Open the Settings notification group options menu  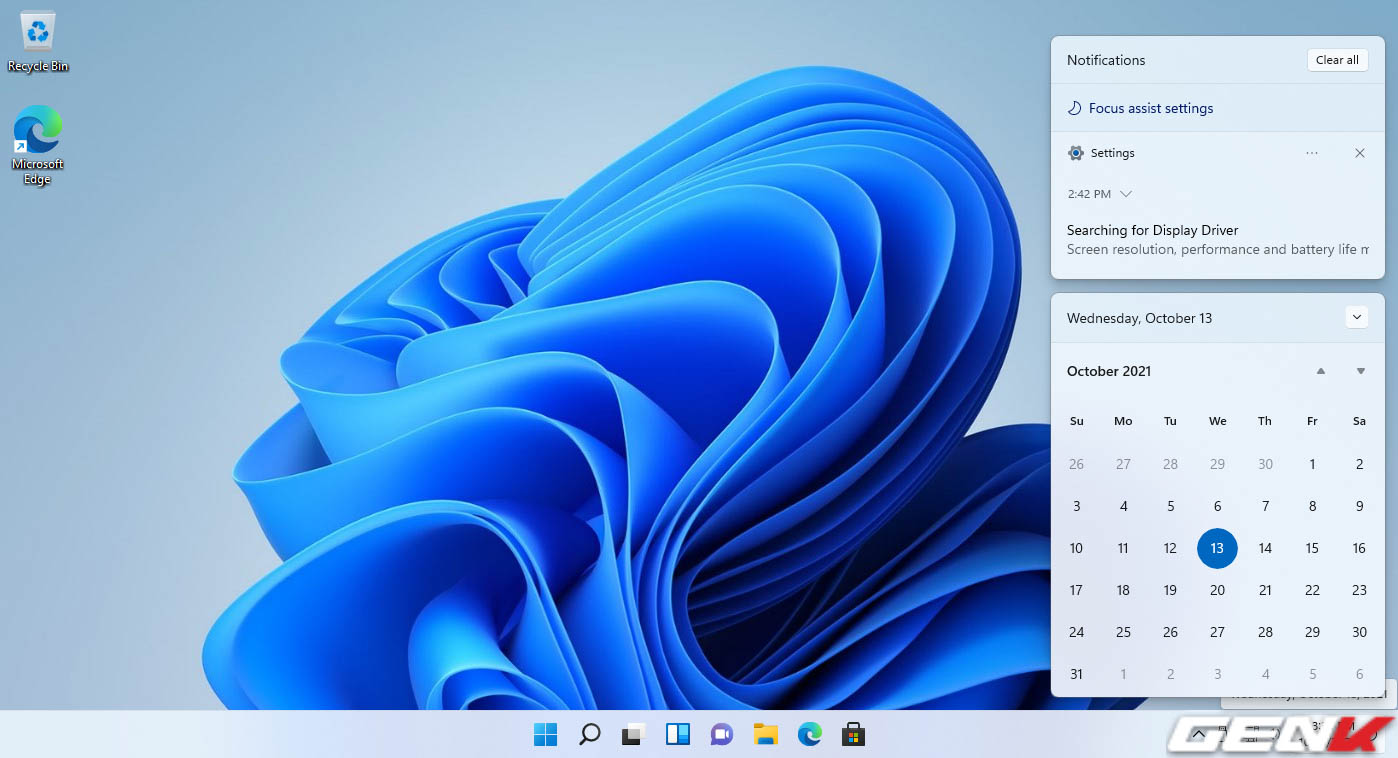[1312, 152]
